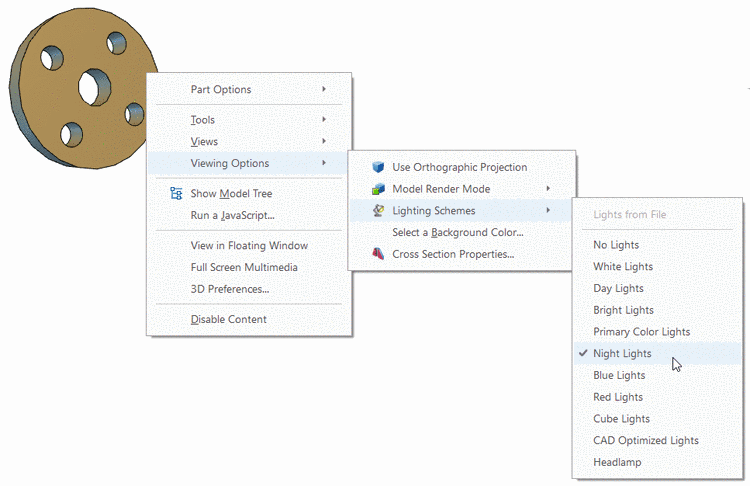This screenshot has height=486, width=750.
Task: Click the Lighting Schemes lamp icon
Action: pyautogui.click(x=378, y=210)
